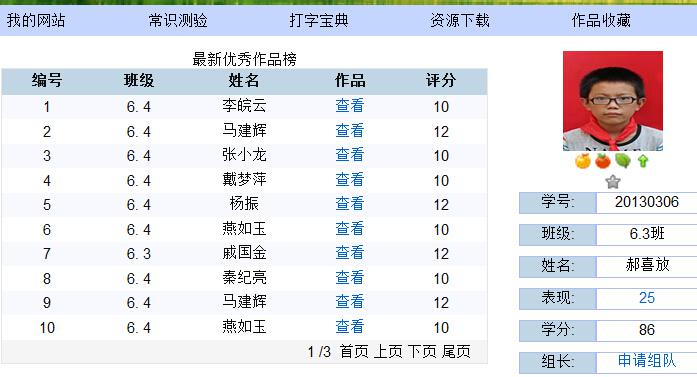
Task: Open 查看 link in row 6
Action: click(350, 229)
